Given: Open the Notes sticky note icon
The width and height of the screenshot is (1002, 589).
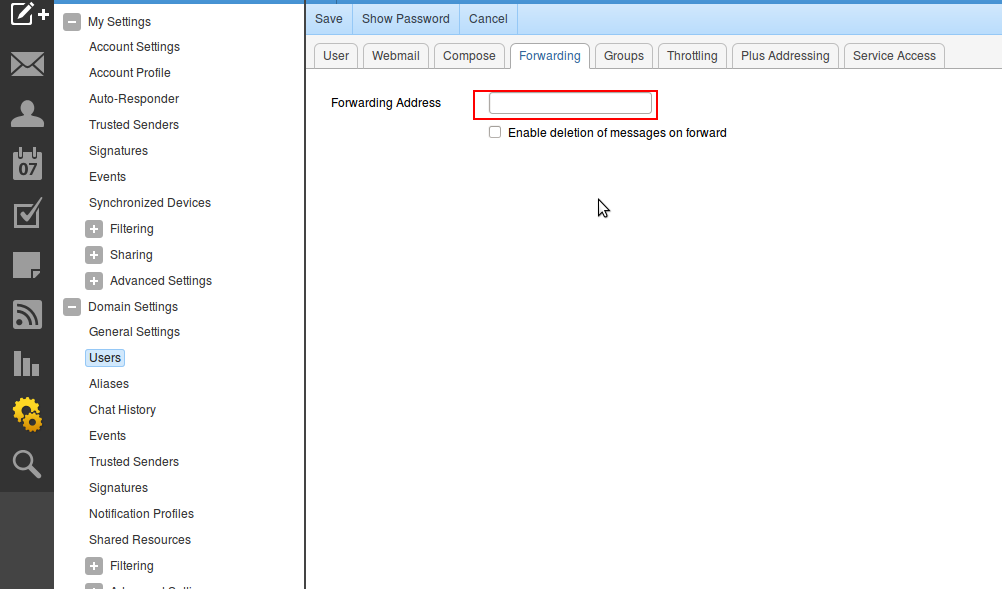Looking at the screenshot, I should point(27,264).
